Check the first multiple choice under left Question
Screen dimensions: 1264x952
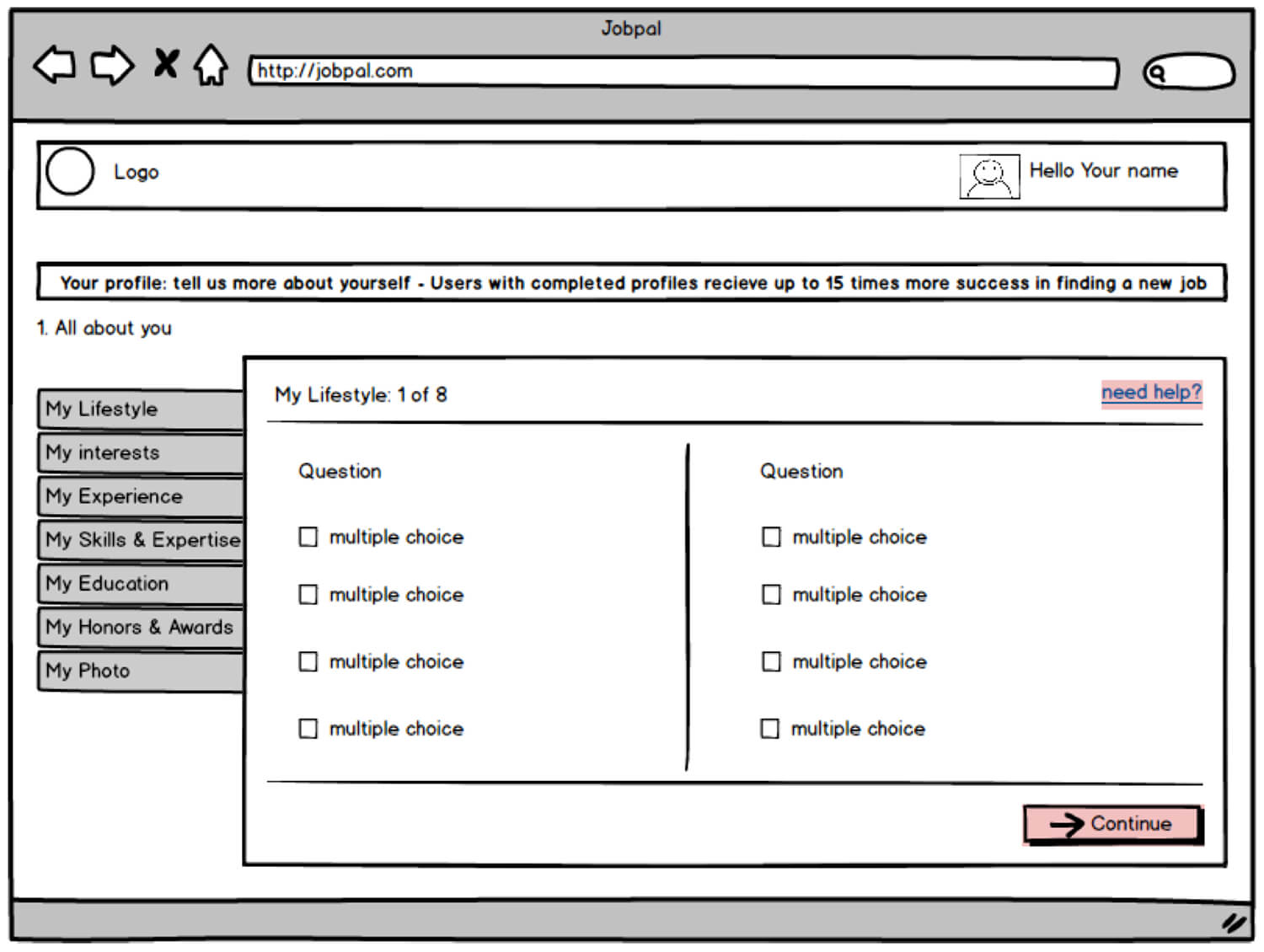(308, 537)
